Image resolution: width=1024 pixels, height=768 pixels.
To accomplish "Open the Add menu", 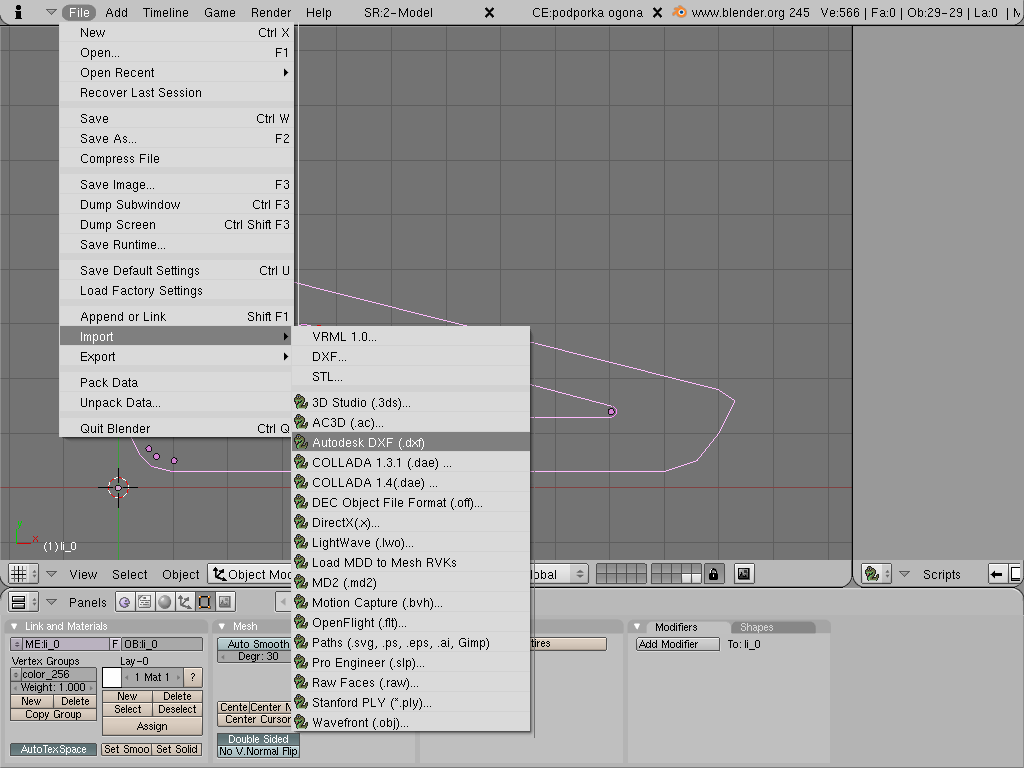I will click(117, 12).
